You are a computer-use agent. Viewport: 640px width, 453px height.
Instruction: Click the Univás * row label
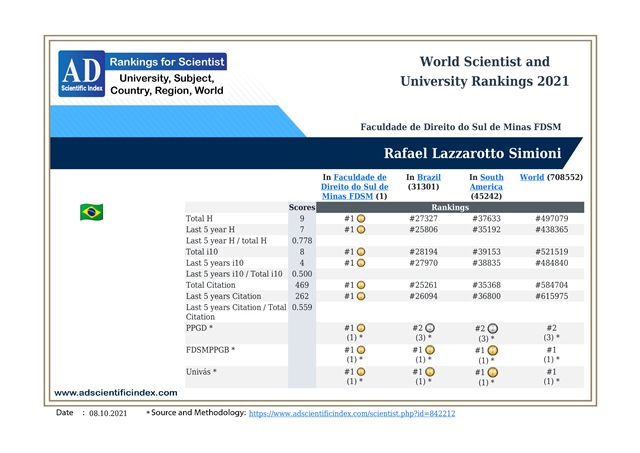(x=201, y=372)
